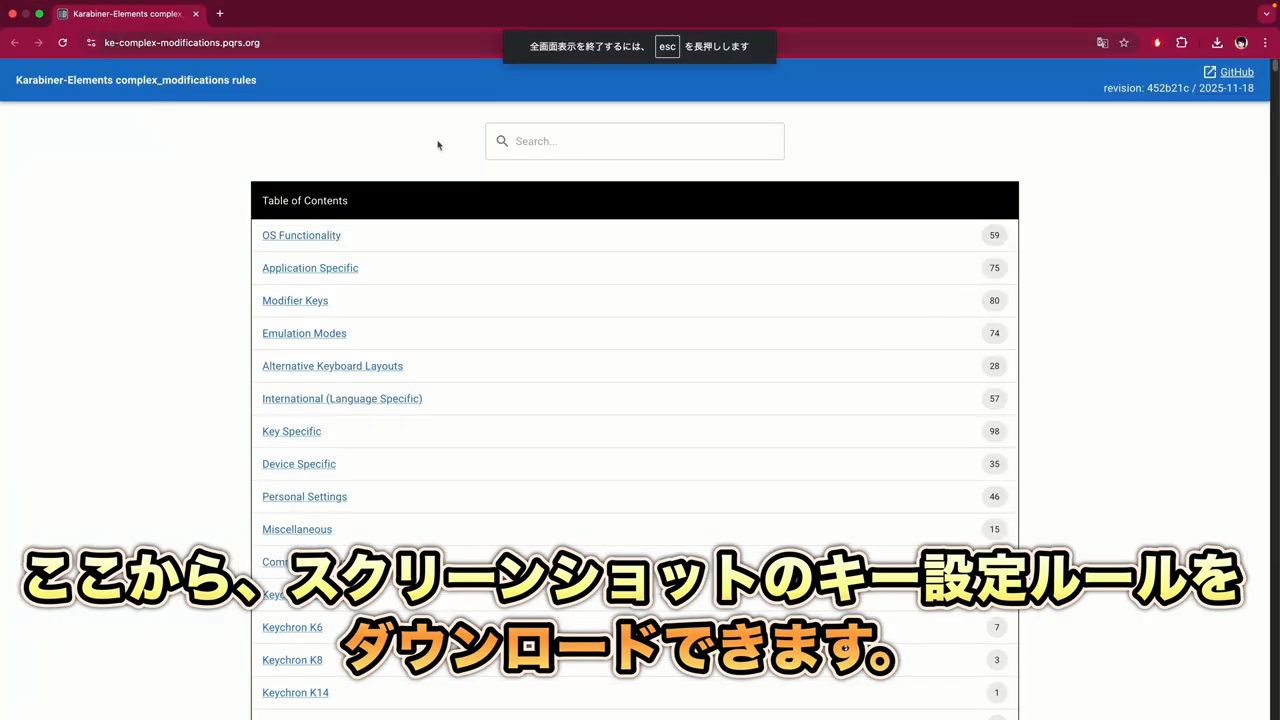
Task: Show browser downloads
Action: [x=1217, y=43]
